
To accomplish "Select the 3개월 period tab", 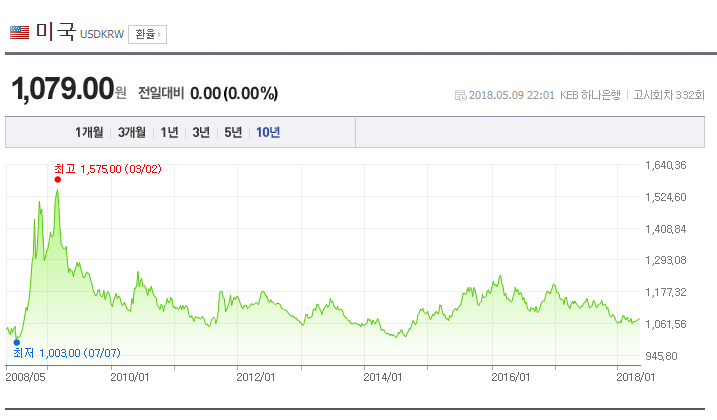I will [x=132, y=132].
